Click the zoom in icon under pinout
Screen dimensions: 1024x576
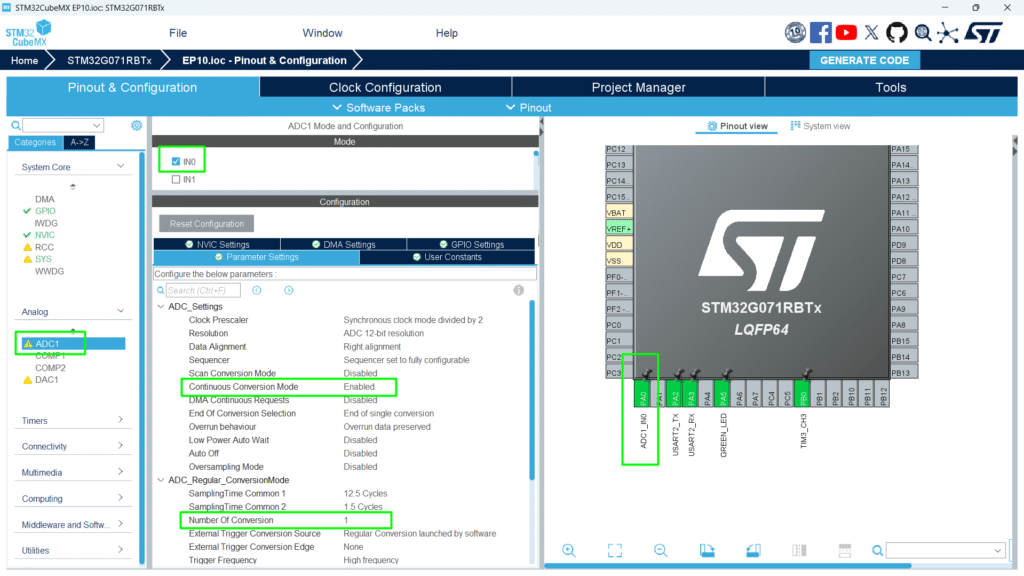pyautogui.click(x=568, y=551)
